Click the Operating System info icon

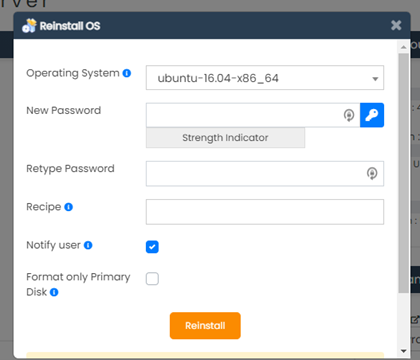[x=127, y=73]
